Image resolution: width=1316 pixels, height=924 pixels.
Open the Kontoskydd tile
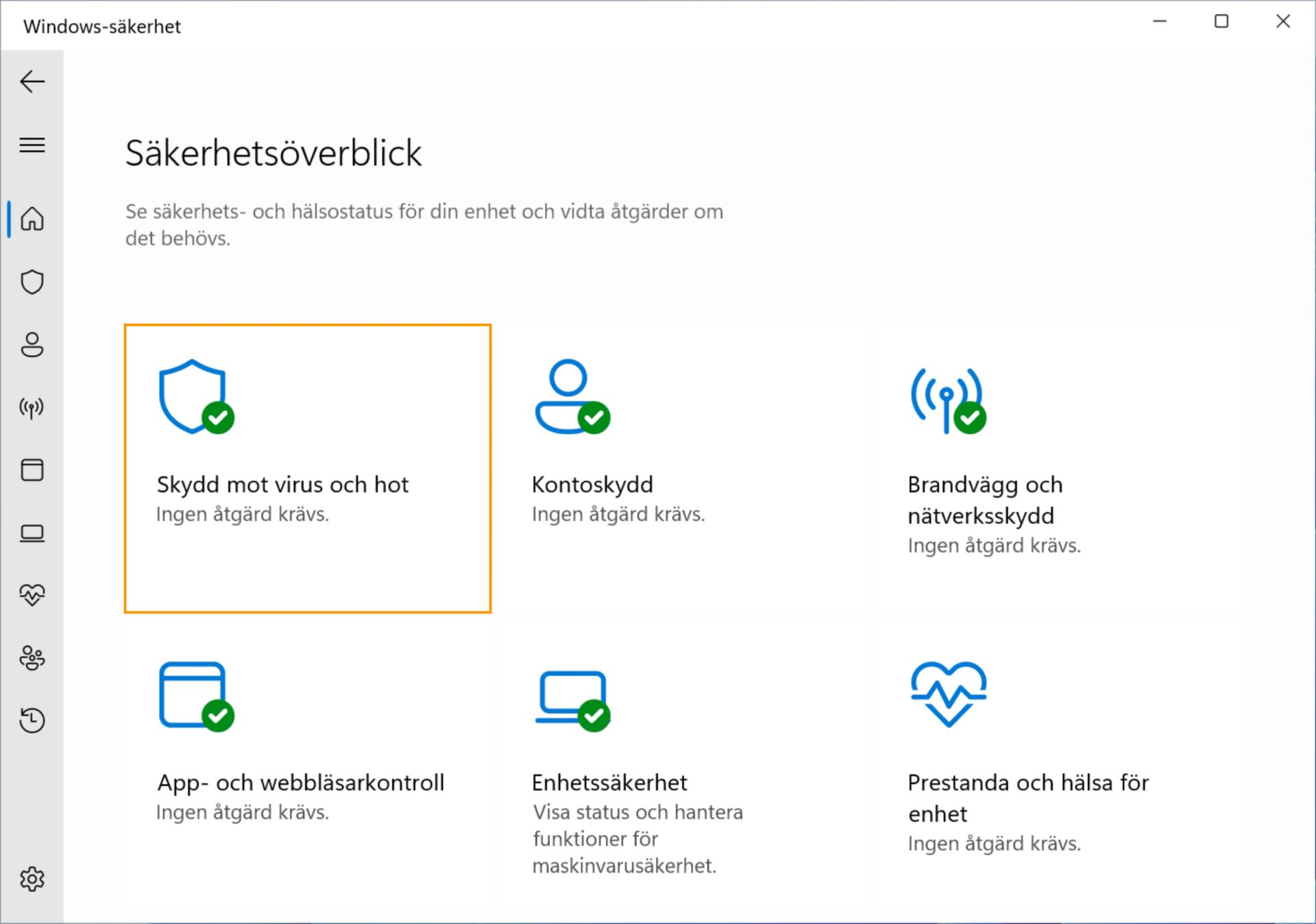click(x=683, y=469)
